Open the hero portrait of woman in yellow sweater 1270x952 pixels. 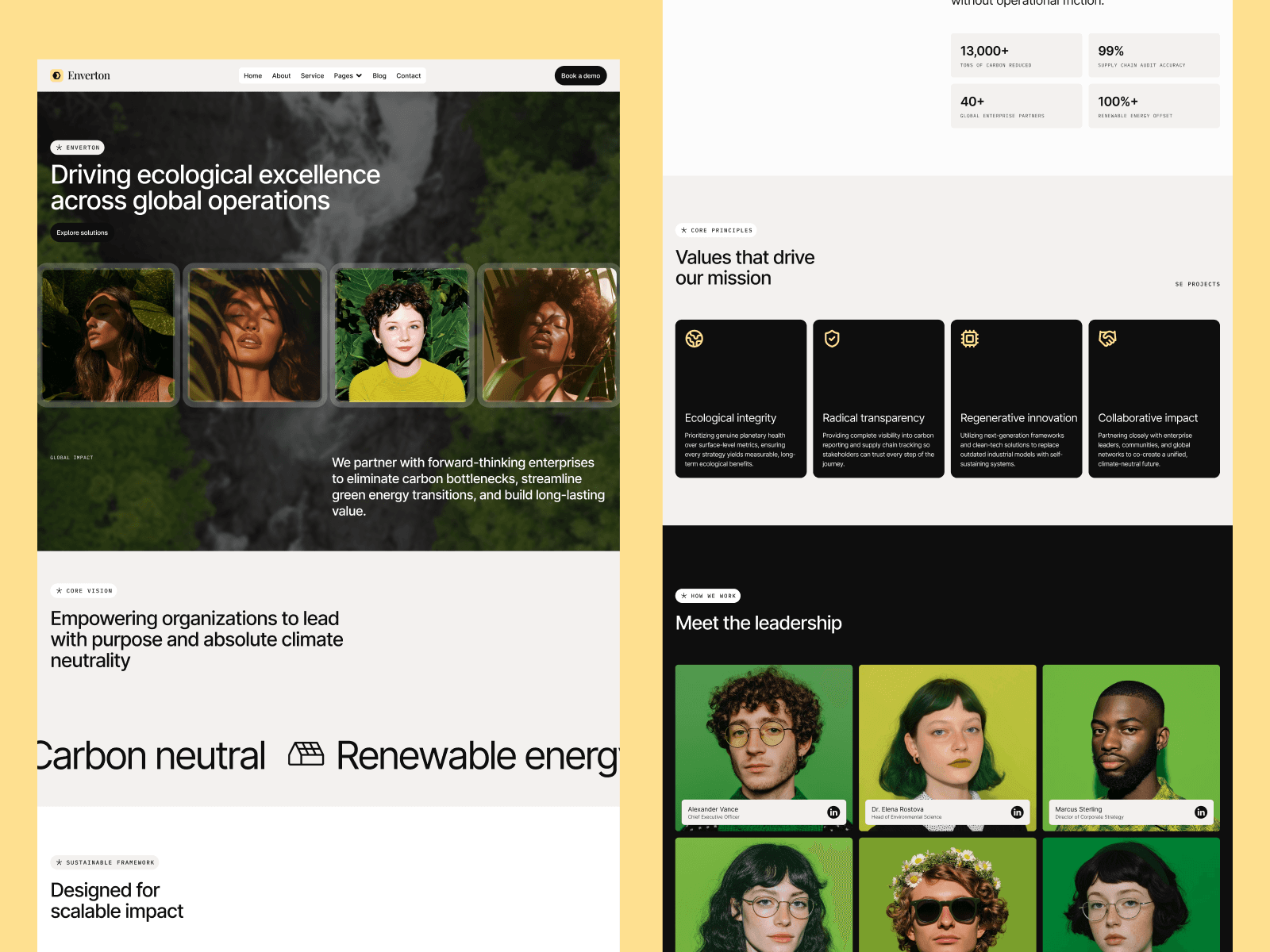[x=402, y=335]
